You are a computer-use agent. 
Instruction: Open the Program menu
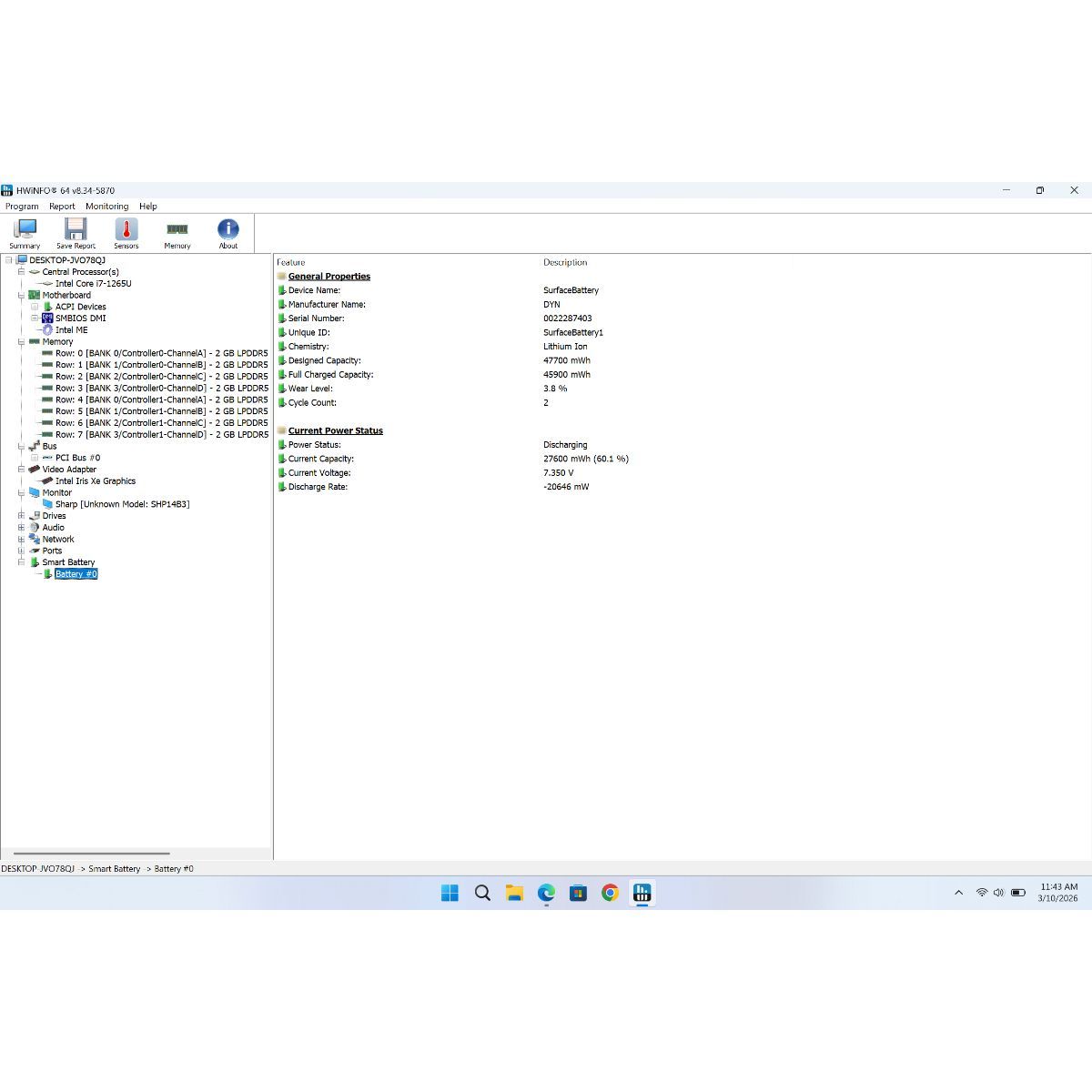tap(22, 207)
